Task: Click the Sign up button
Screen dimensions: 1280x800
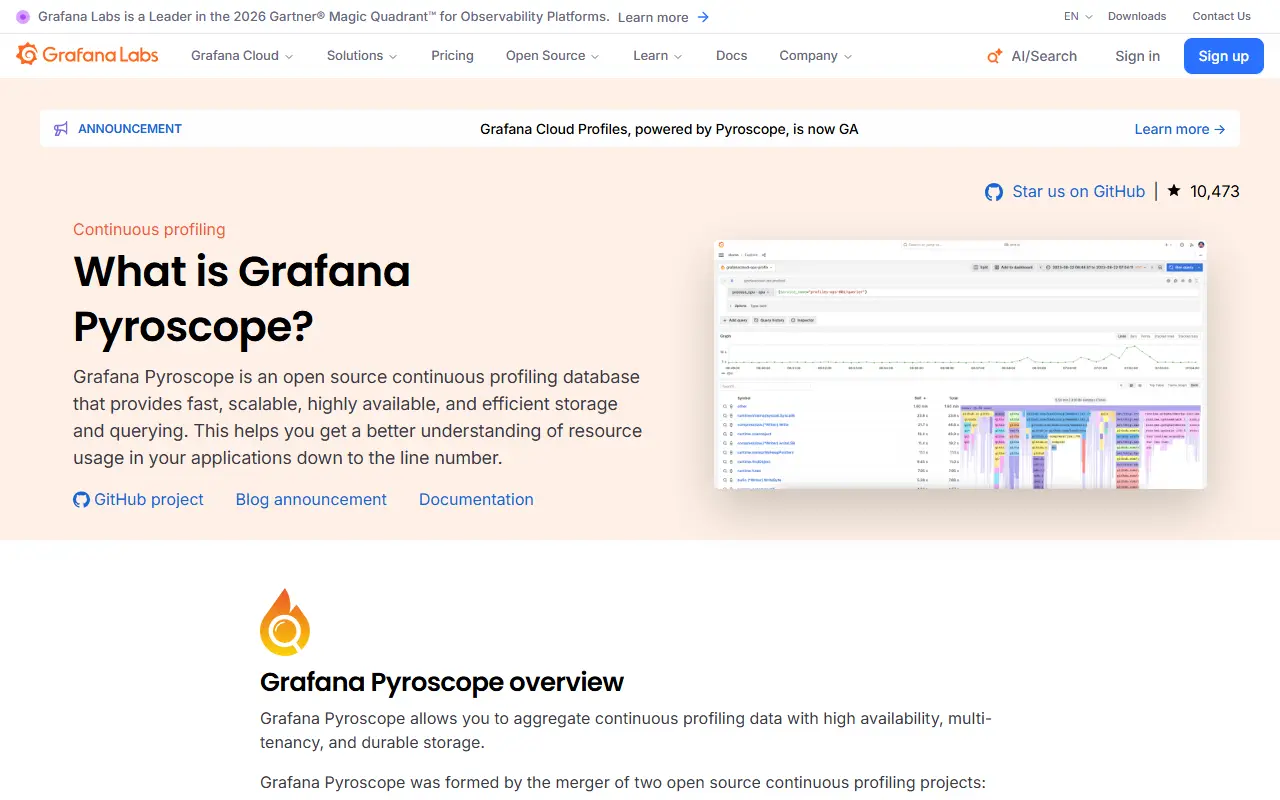Action: click(1224, 56)
